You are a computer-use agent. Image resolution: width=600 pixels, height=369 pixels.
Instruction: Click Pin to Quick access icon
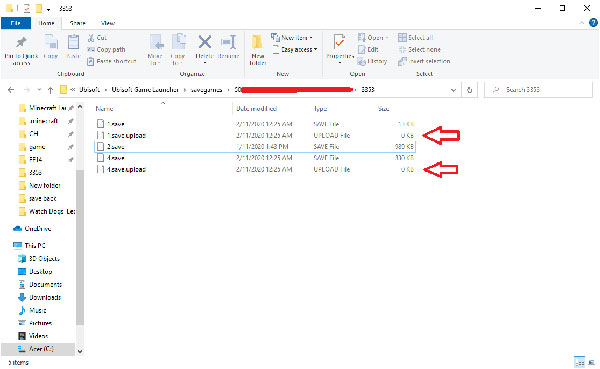click(x=21, y=42)
